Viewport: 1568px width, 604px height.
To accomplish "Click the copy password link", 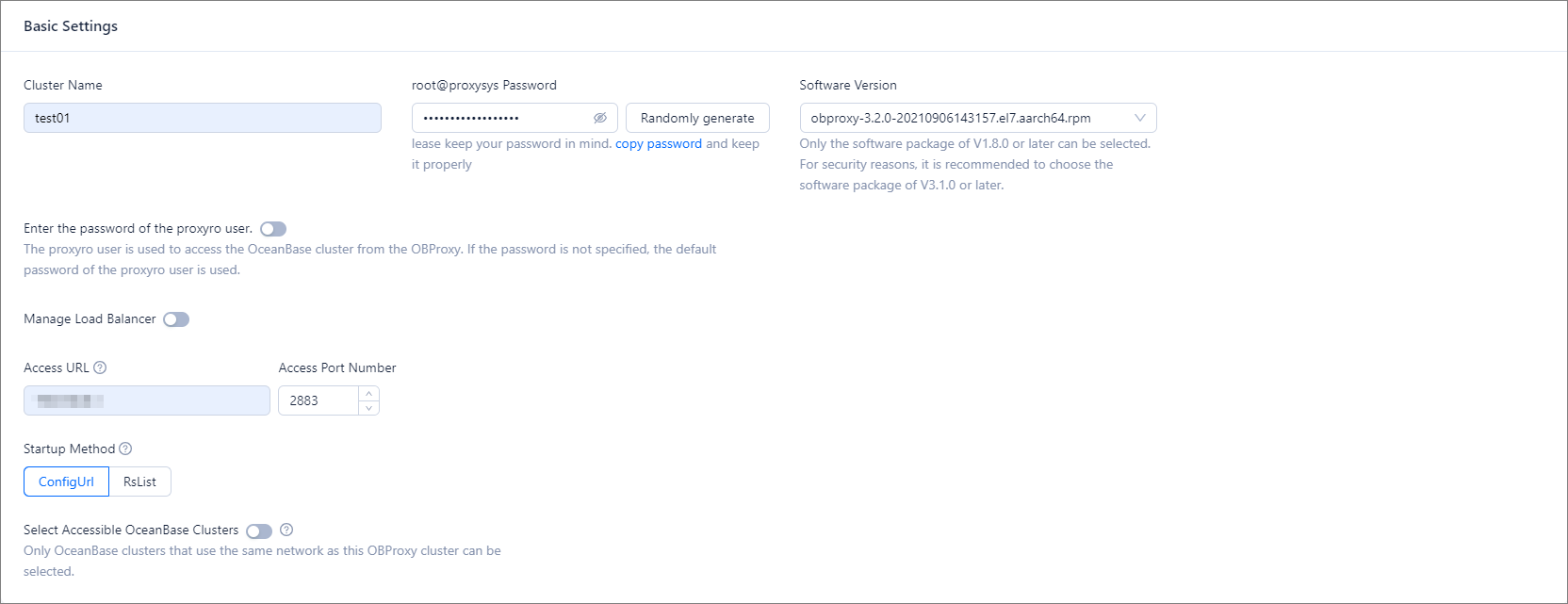I will [659, 143].
